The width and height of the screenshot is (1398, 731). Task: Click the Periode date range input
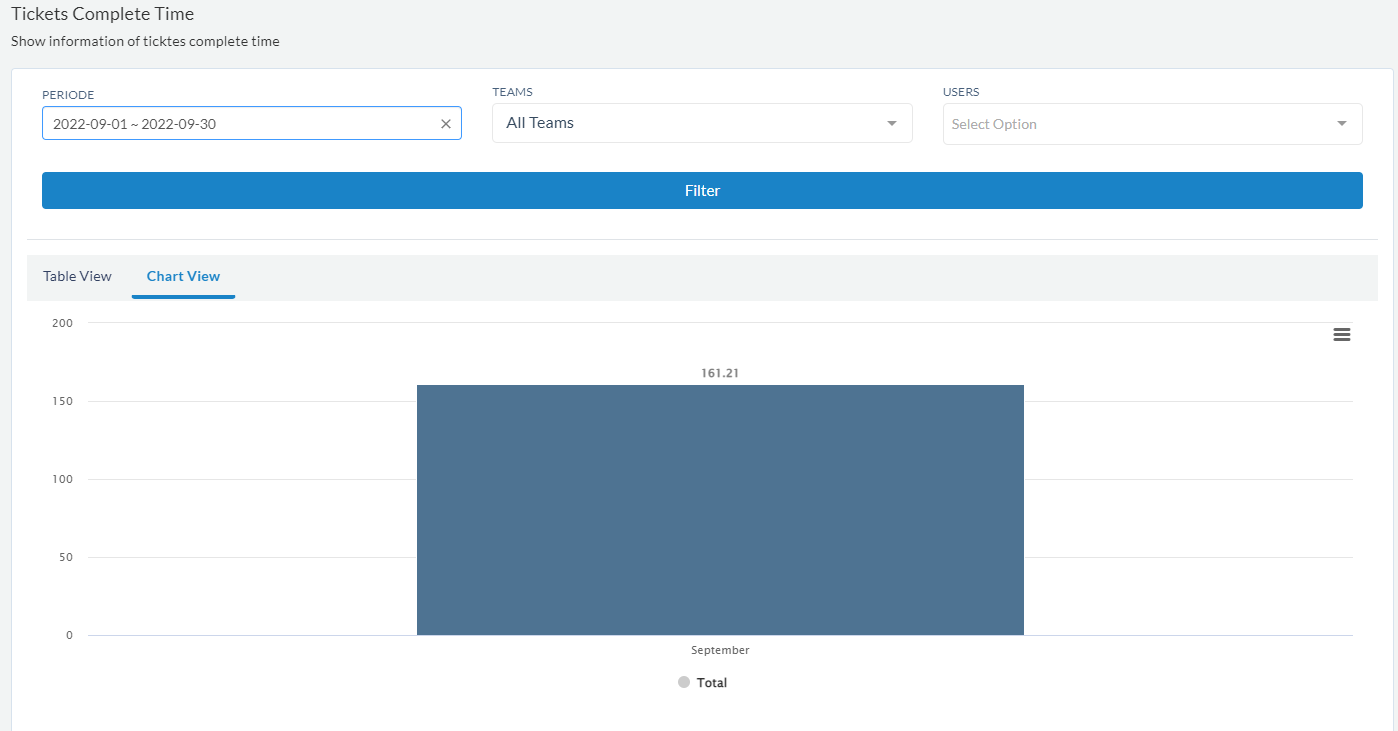point(252,124)
